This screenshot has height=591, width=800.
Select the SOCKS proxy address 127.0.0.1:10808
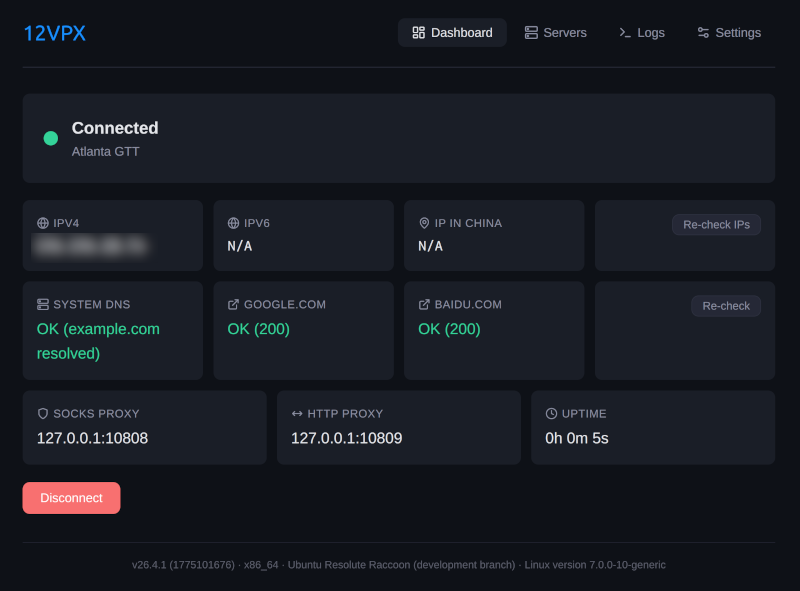pyautogui.click(x=92, y=438)
